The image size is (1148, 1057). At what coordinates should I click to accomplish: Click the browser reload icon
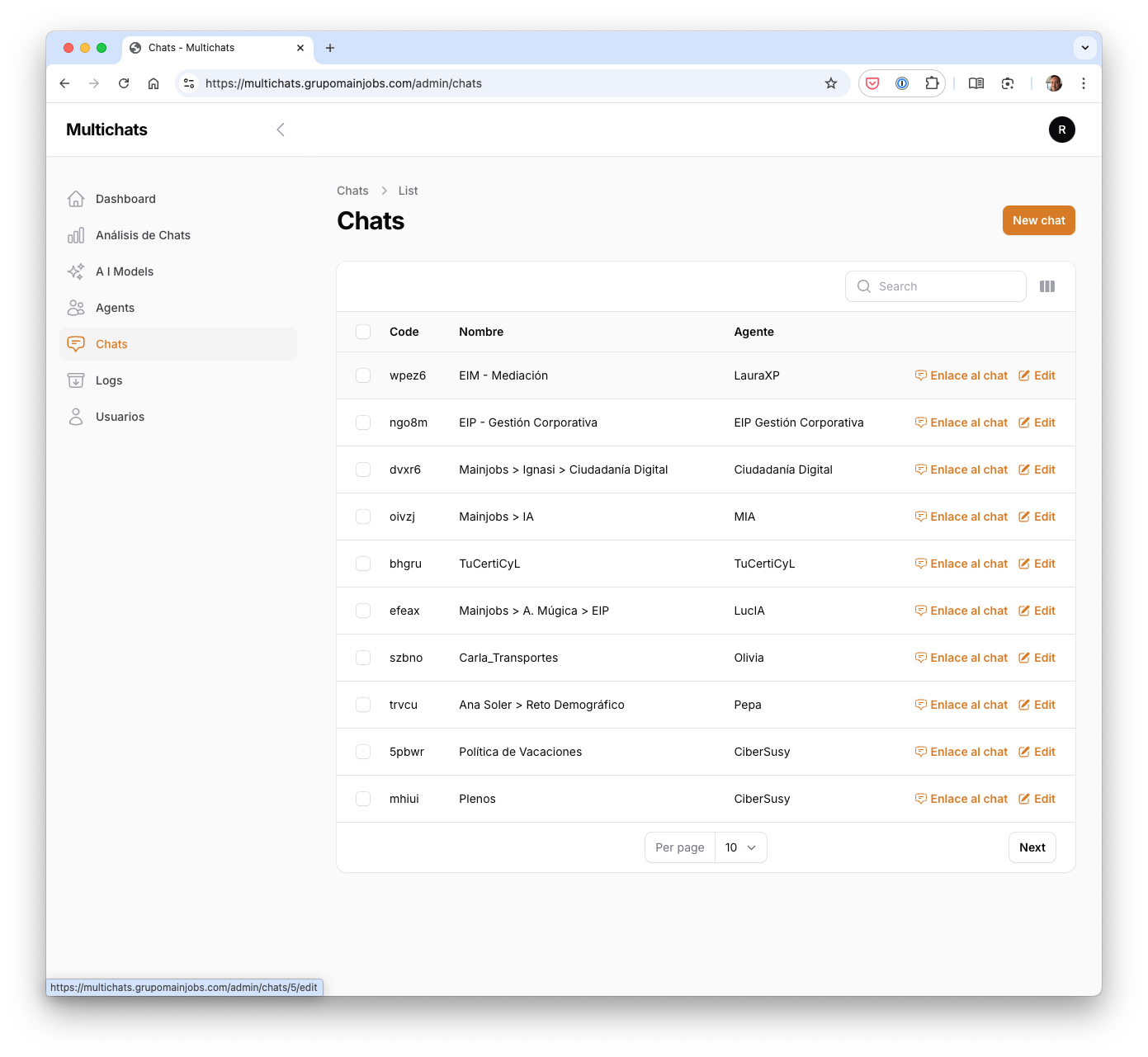point(124,83)
